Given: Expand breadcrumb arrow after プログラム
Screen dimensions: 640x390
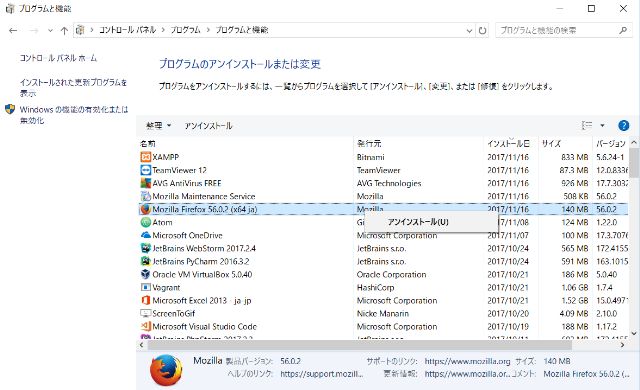Looking at the screenshot, I should pos(208,30).
